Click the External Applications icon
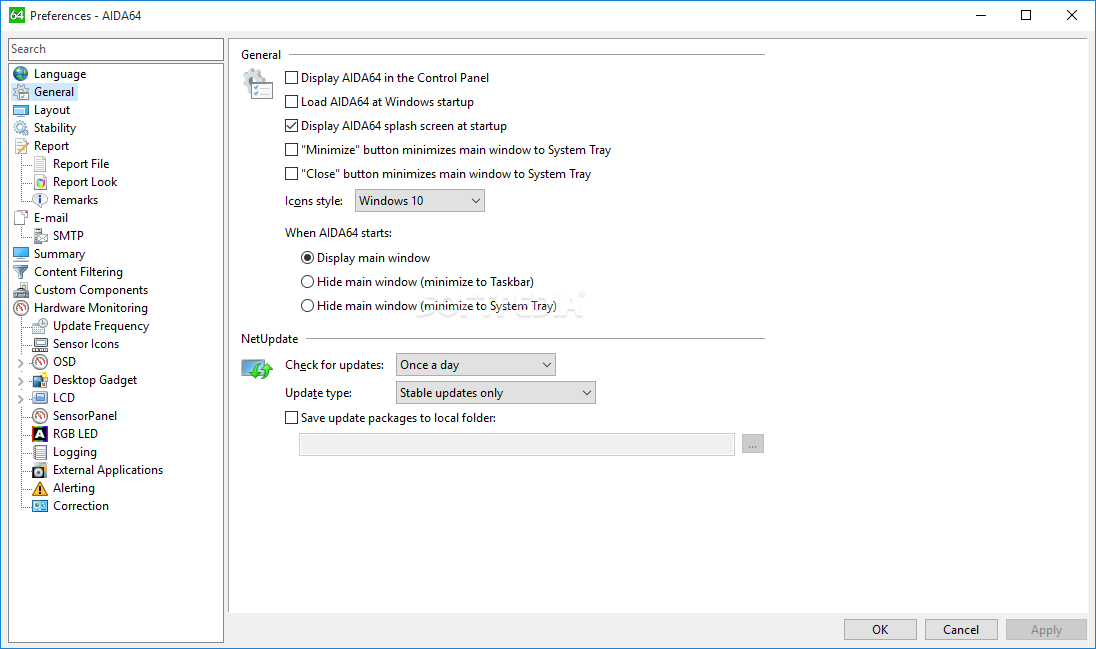This screenshot has height=649, width=1096. click(x=40, y=470)
